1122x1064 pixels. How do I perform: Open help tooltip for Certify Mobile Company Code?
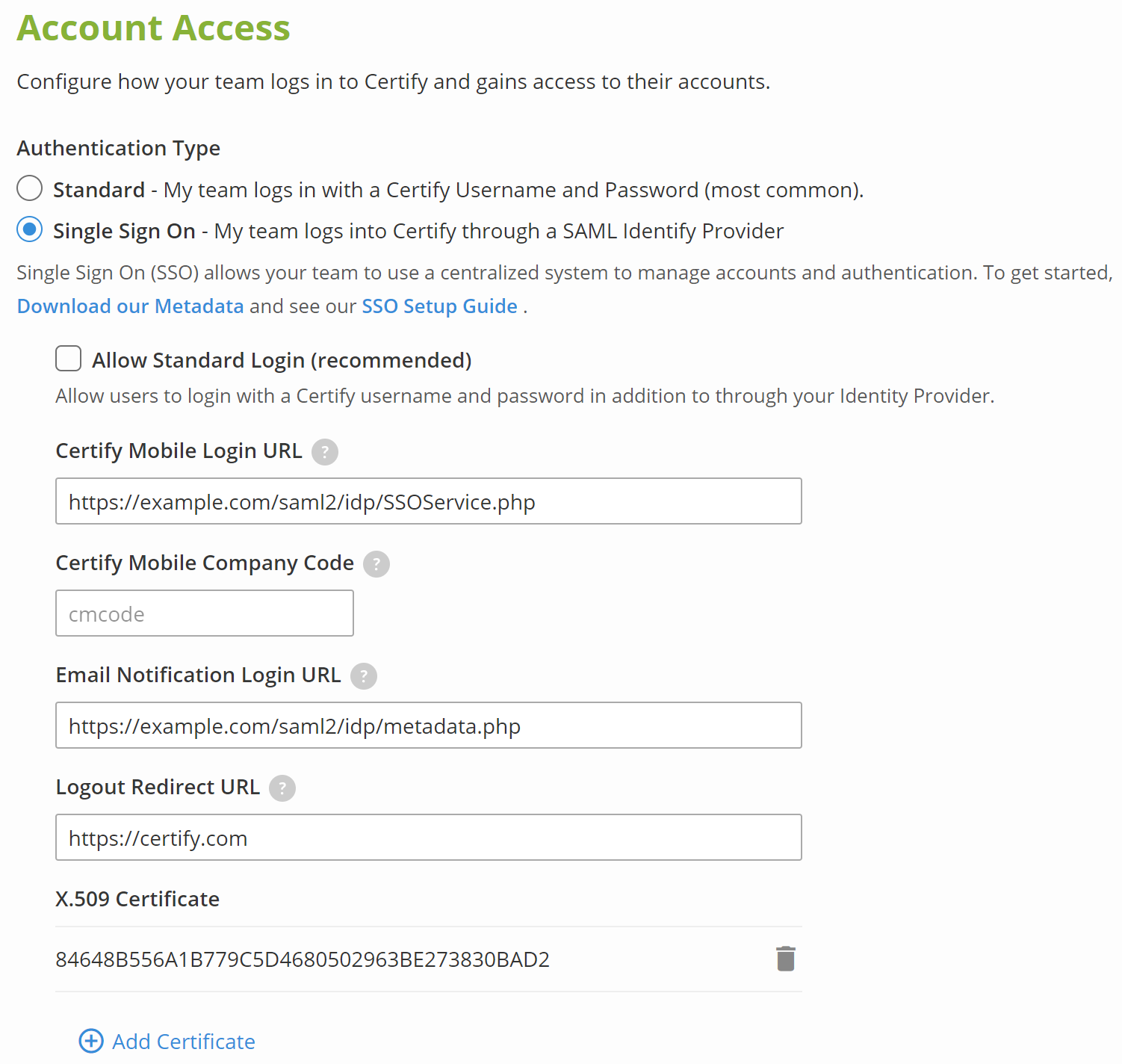click(x=376, y=564)
